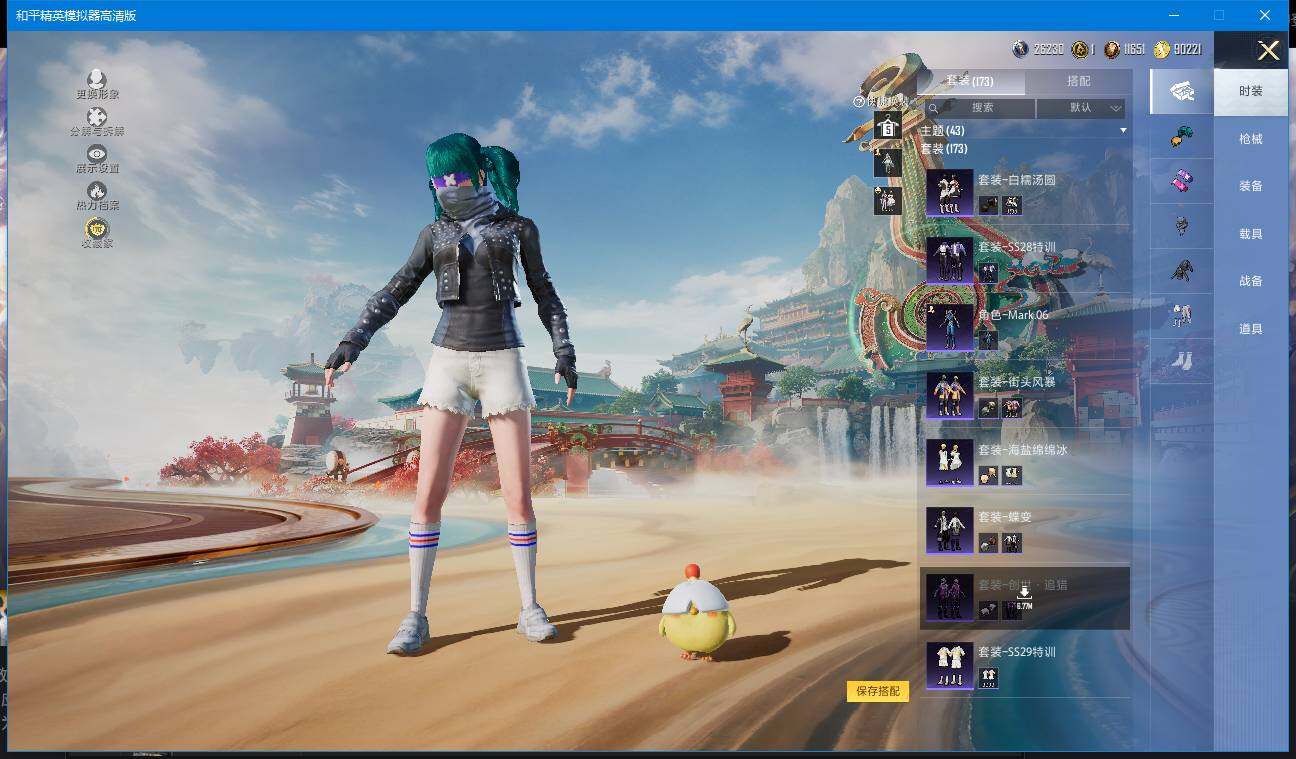Select the teal hair category icon
Image resolution: width=1296 pixels, height=759 pixels.
click(1182, 137)
